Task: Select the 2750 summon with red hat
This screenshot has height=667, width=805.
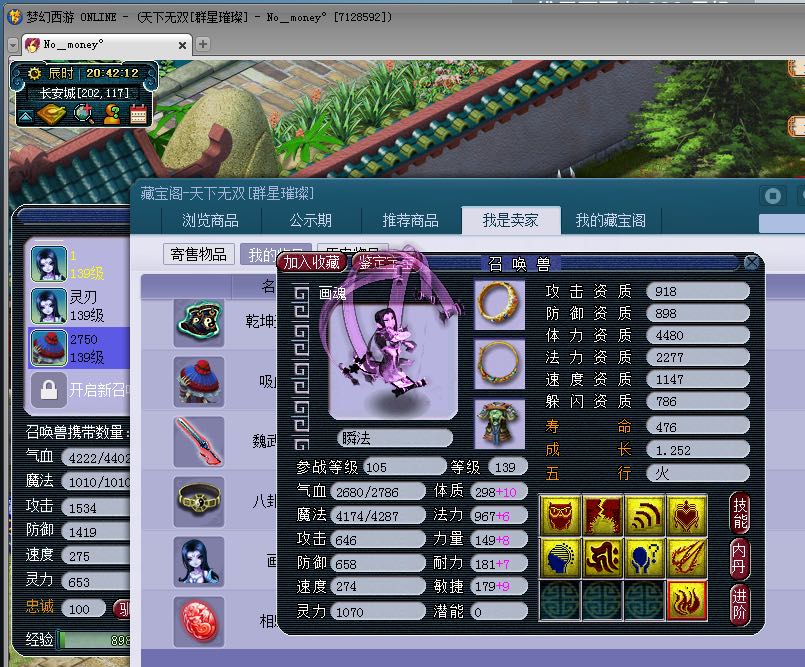Action: point(49,348)
